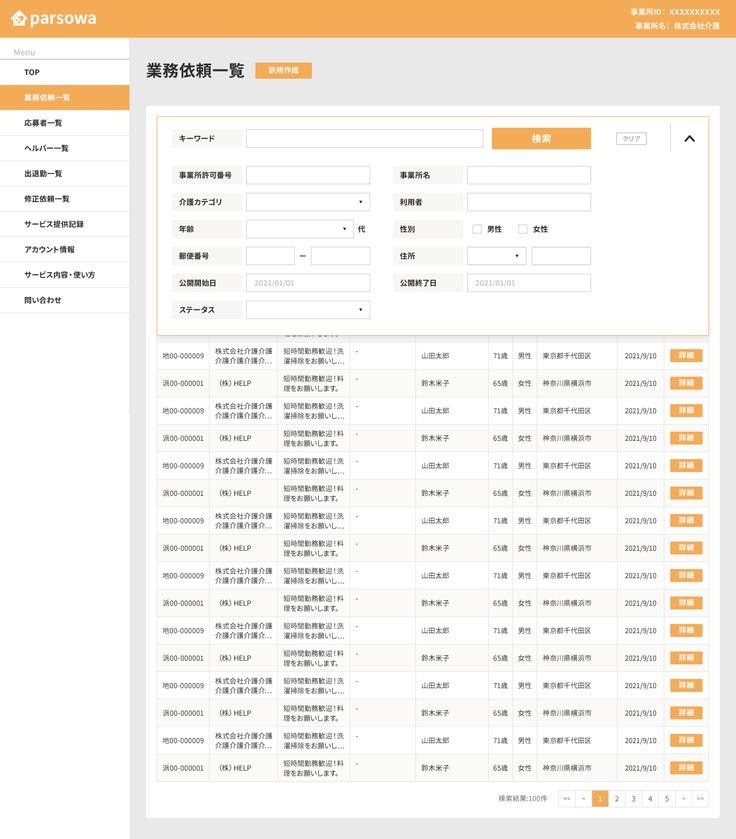The image size is (736, 839).
Task: Check the 男性 gender checkbox
Action: (477, 229)
